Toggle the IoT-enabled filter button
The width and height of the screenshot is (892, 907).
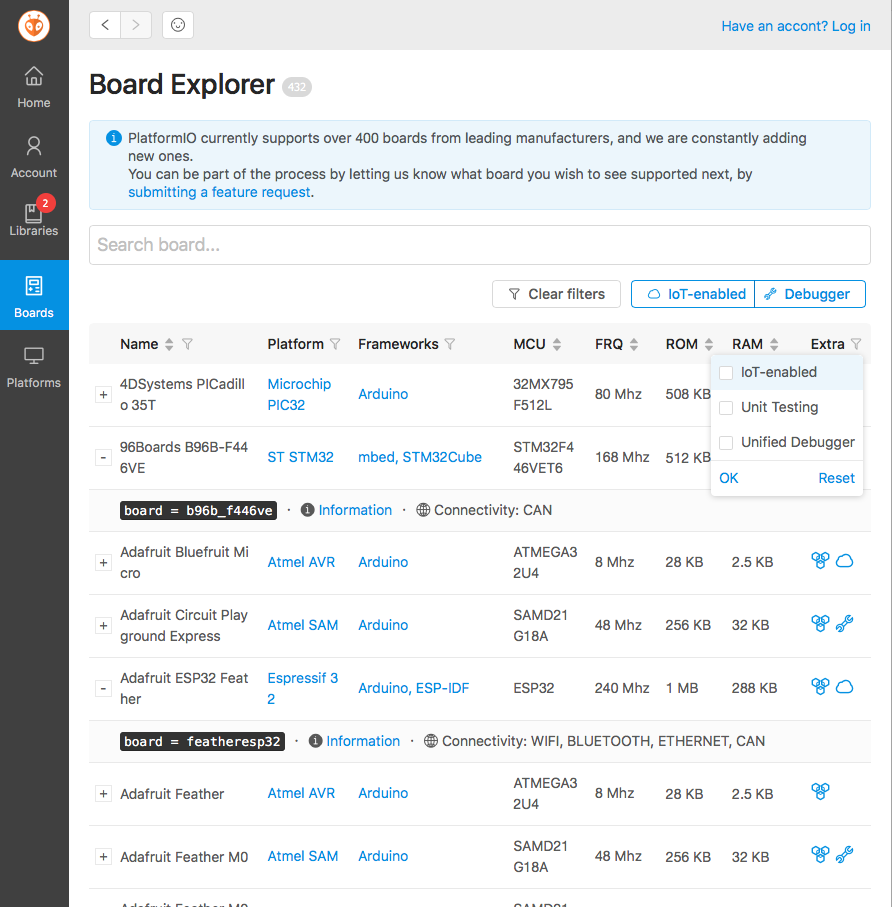click(x=693, y=294)
